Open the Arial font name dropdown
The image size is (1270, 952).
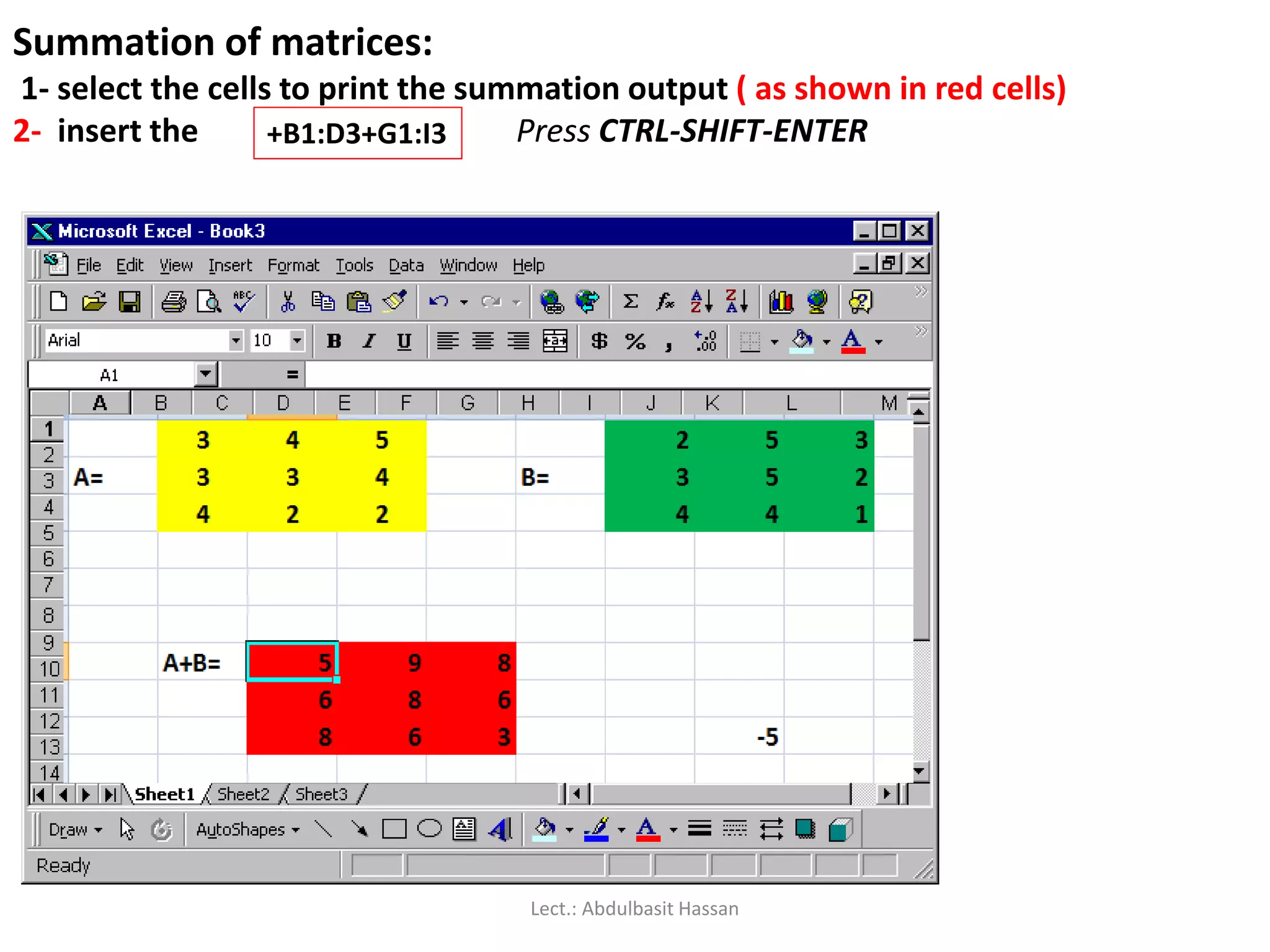[236, 340]
